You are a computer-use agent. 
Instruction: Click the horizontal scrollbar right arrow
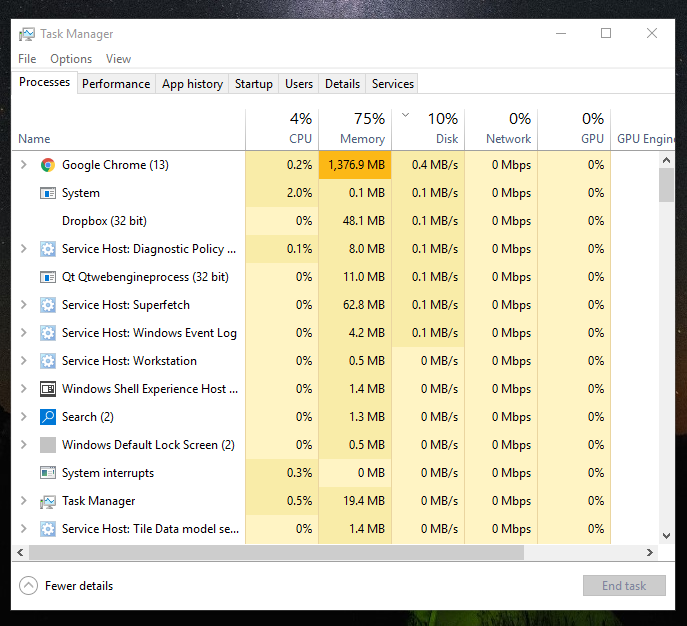click(x=650, y=552)
